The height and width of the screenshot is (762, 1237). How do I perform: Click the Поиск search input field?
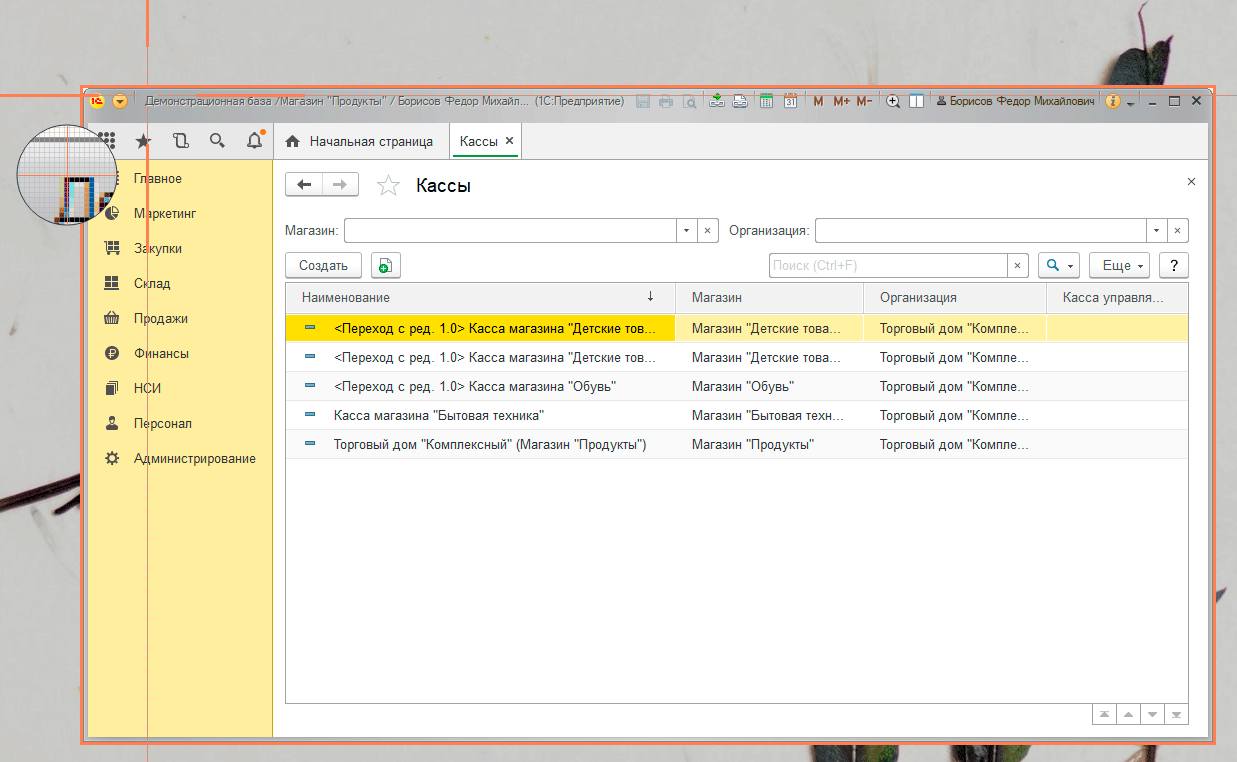coord(887,265)
